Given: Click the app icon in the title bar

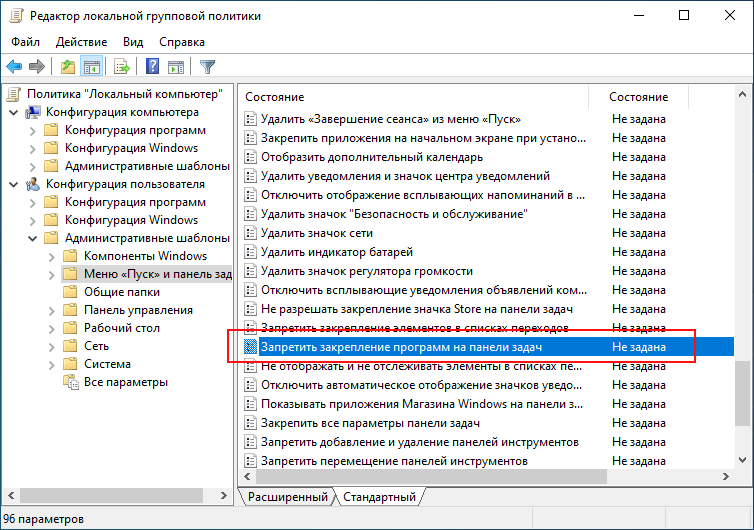Looking at the screenshot, I should coord(16,15).
